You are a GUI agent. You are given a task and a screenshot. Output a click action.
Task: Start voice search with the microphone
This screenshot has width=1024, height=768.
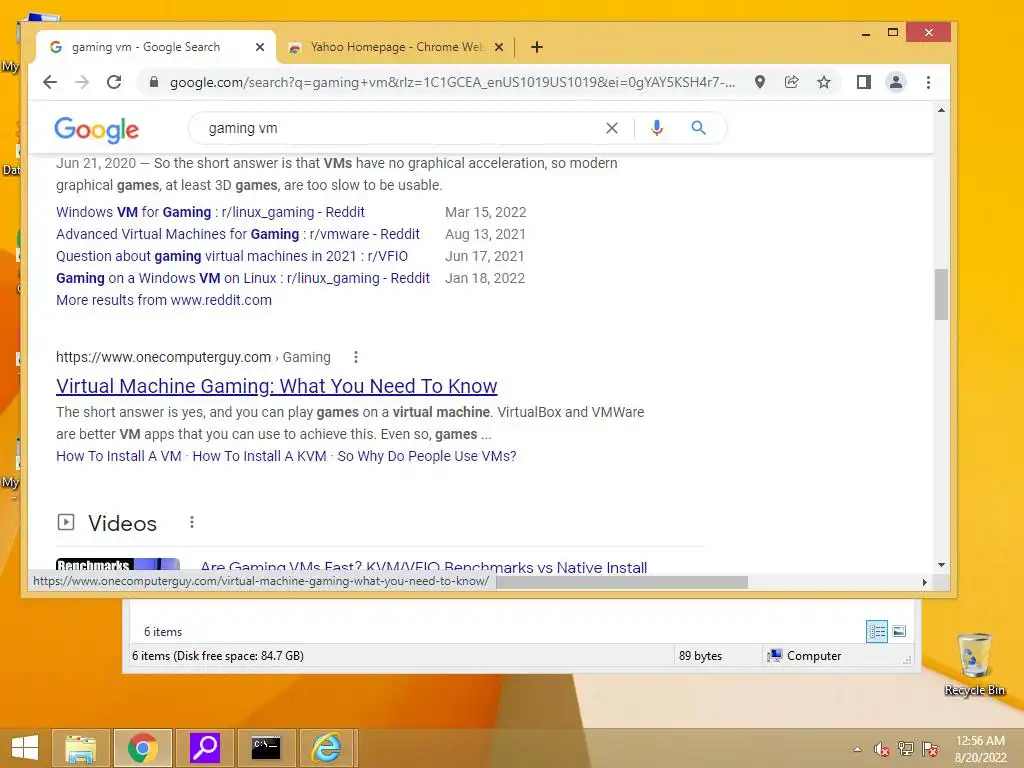click(x=657, y=128)
